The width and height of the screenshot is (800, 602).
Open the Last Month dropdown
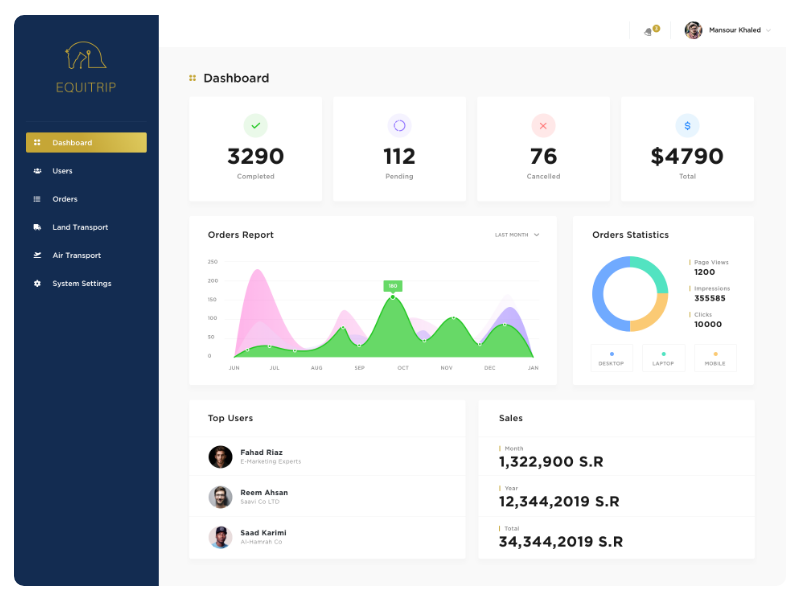[x=517, y=235]
